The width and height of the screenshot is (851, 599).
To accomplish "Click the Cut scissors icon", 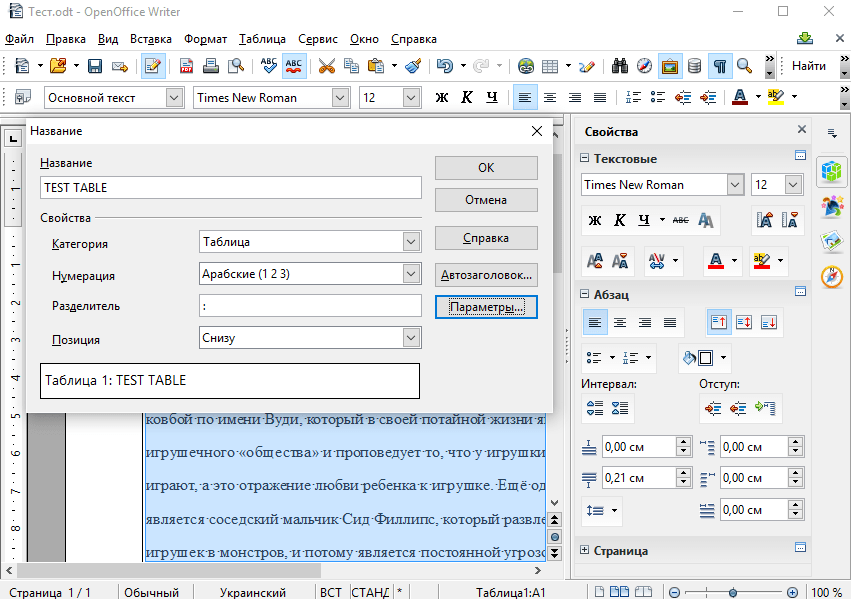I will (x=326, y=66).
